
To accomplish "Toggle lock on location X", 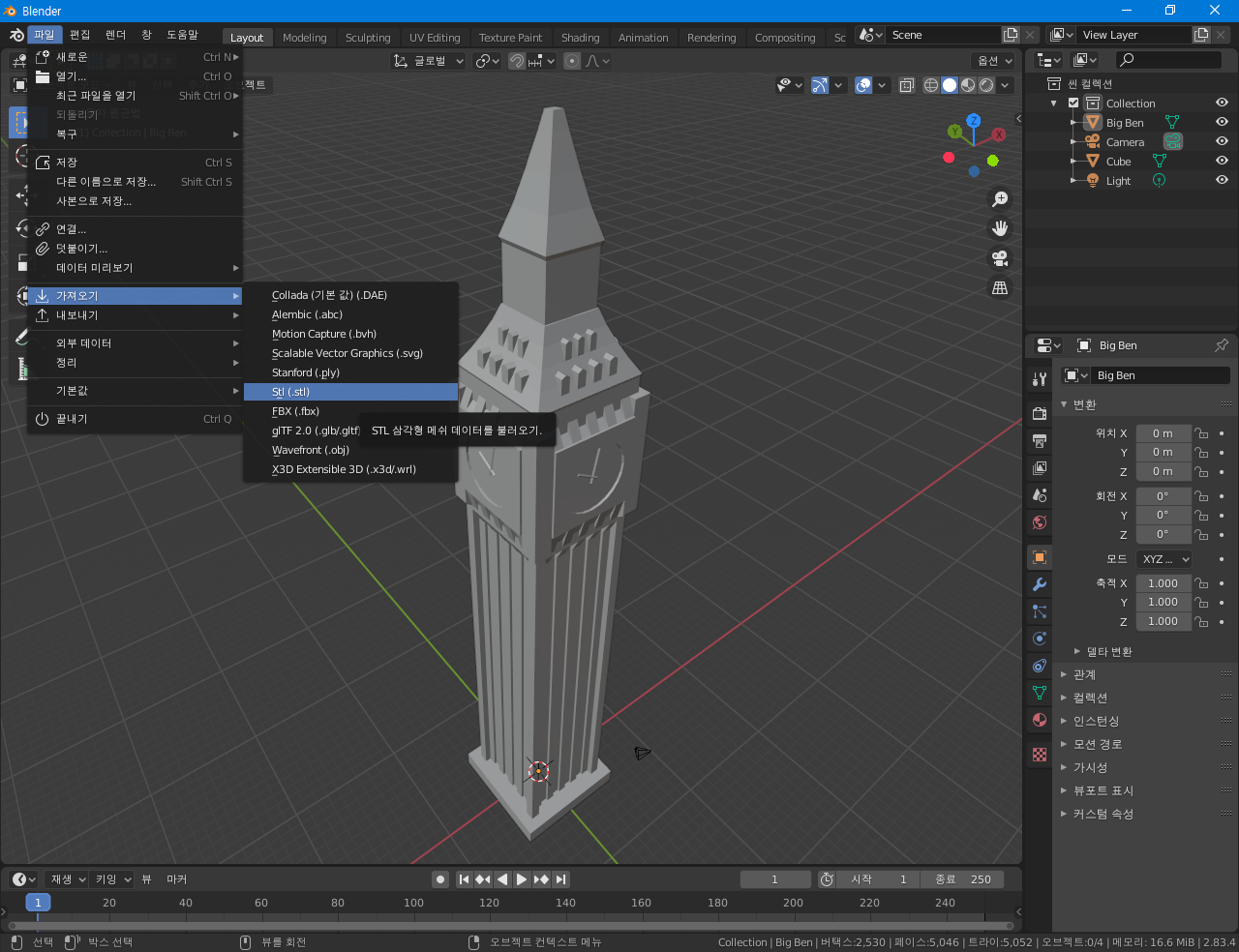I will (x=1201, y=433).
